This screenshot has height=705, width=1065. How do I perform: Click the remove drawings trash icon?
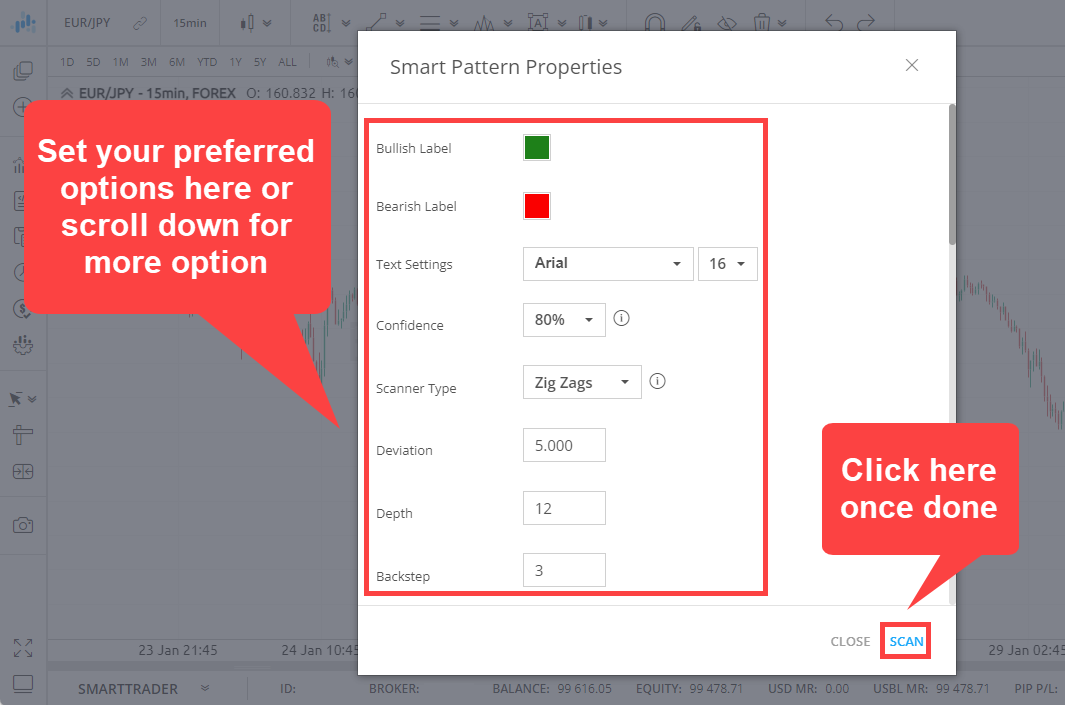pos(761,22)
